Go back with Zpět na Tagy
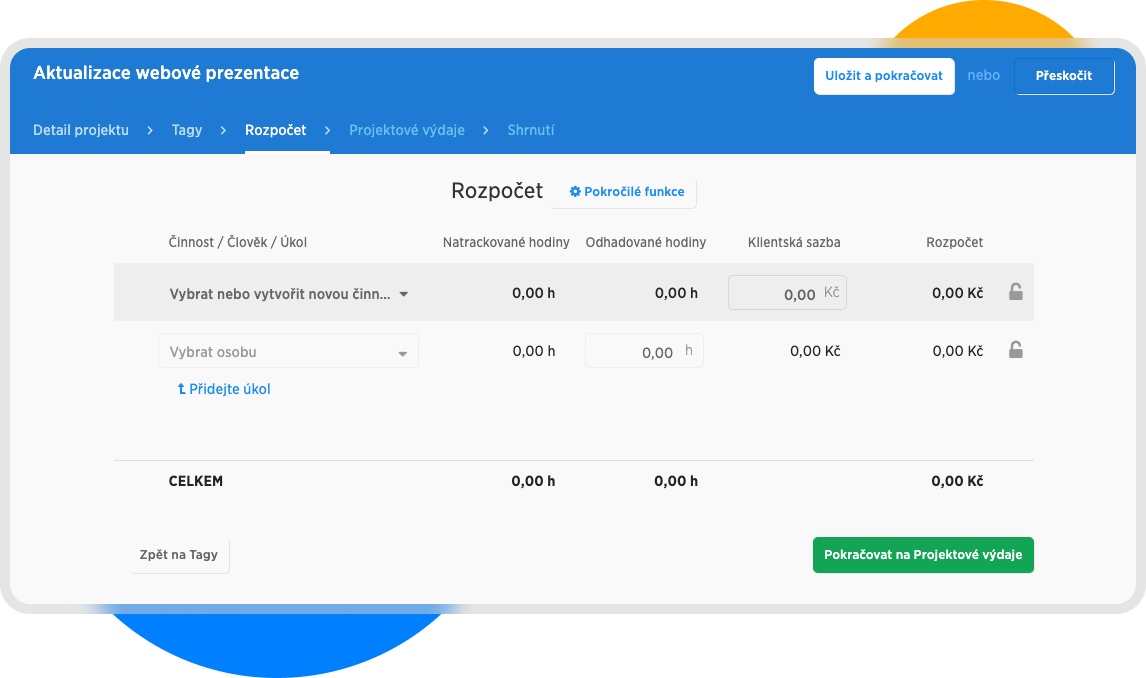The width and height of the screenshot is (1146, 678). pyautogui.click(x=178, y=555)
